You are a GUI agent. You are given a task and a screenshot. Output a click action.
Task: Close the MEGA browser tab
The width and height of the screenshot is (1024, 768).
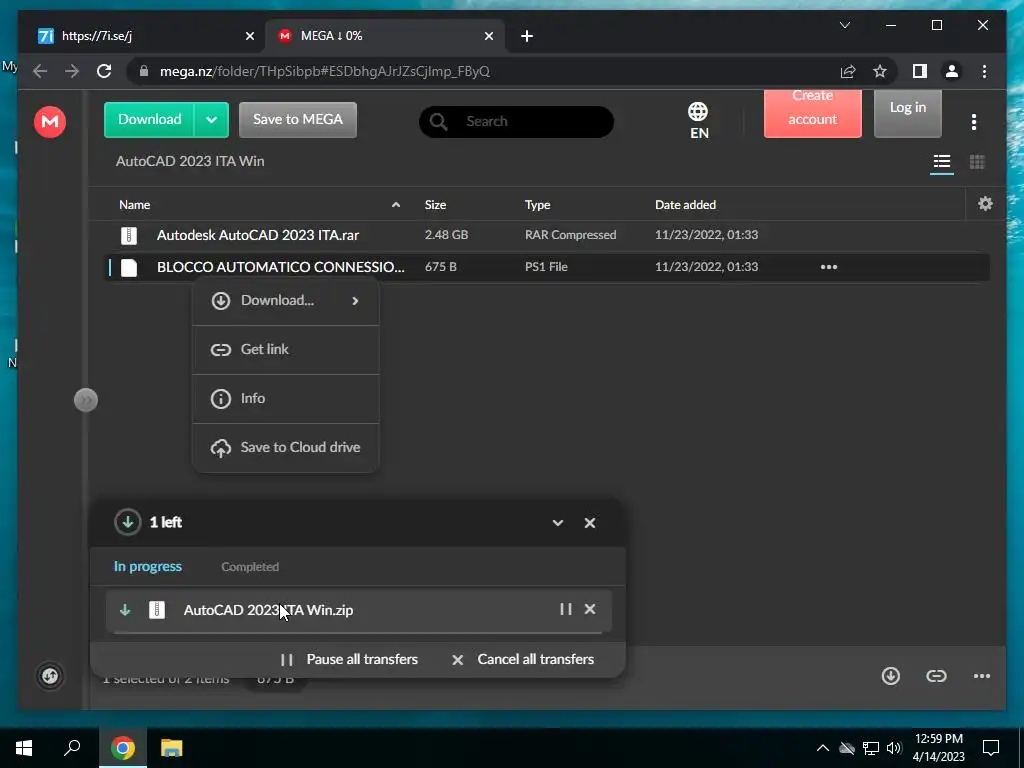point(488,36)
